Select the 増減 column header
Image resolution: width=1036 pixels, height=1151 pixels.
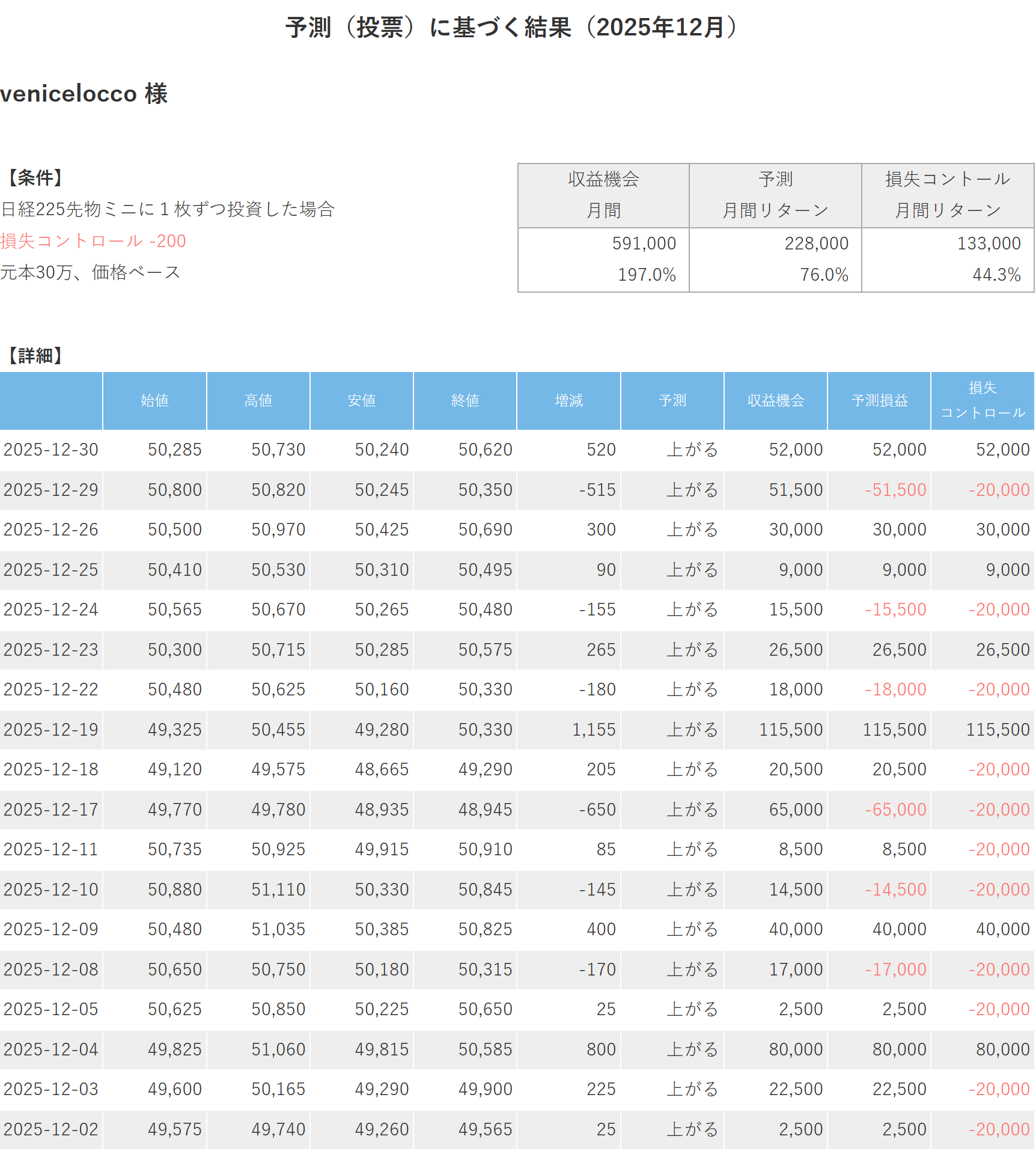click(568, 400)
